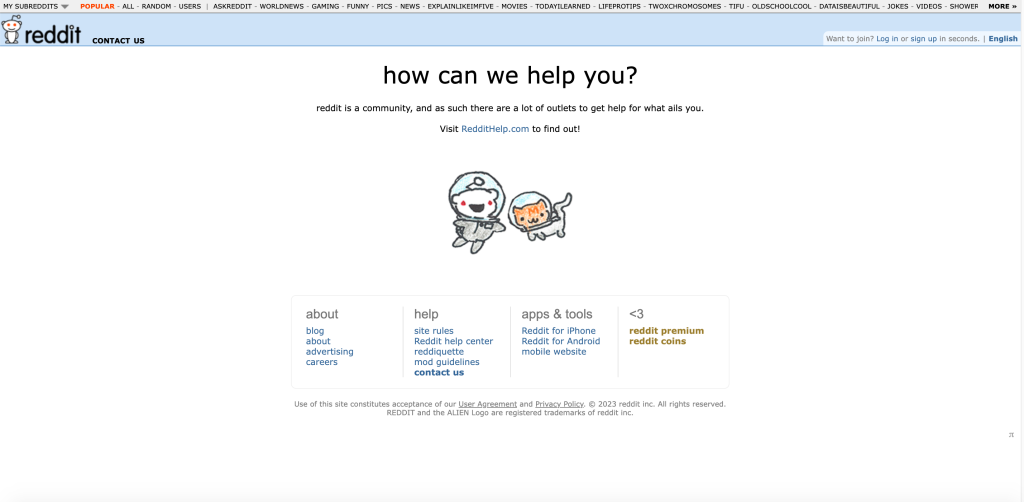Open Reddit for iPhone link
This screenshot has height=502, width=1024.
[x=558, y=331]
